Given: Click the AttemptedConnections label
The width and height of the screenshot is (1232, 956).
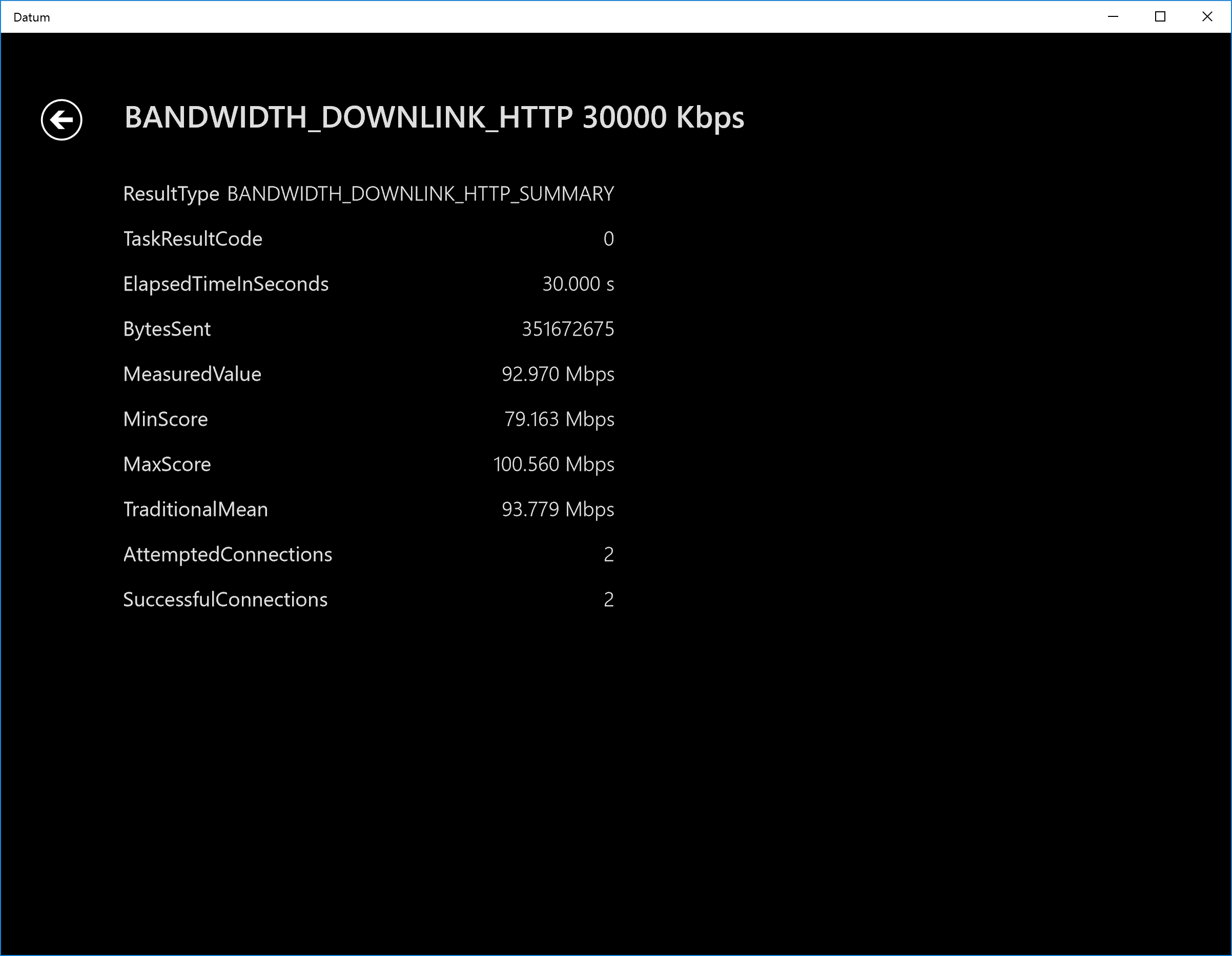Looking at the screenshot, I should 228,555.
